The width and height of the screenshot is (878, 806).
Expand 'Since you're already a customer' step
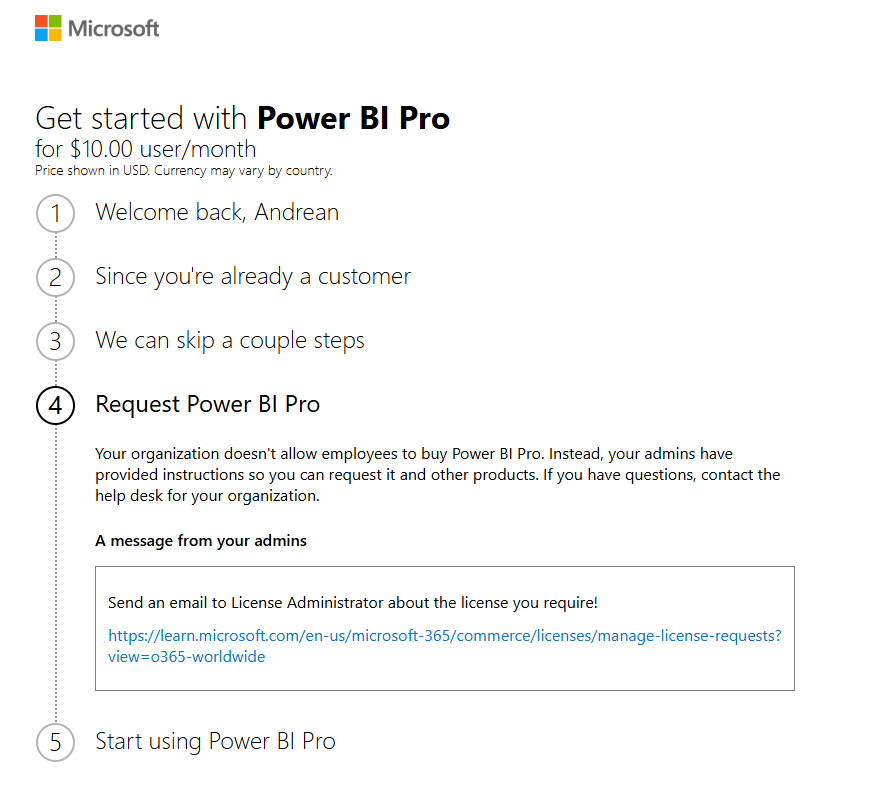[253, 276]
